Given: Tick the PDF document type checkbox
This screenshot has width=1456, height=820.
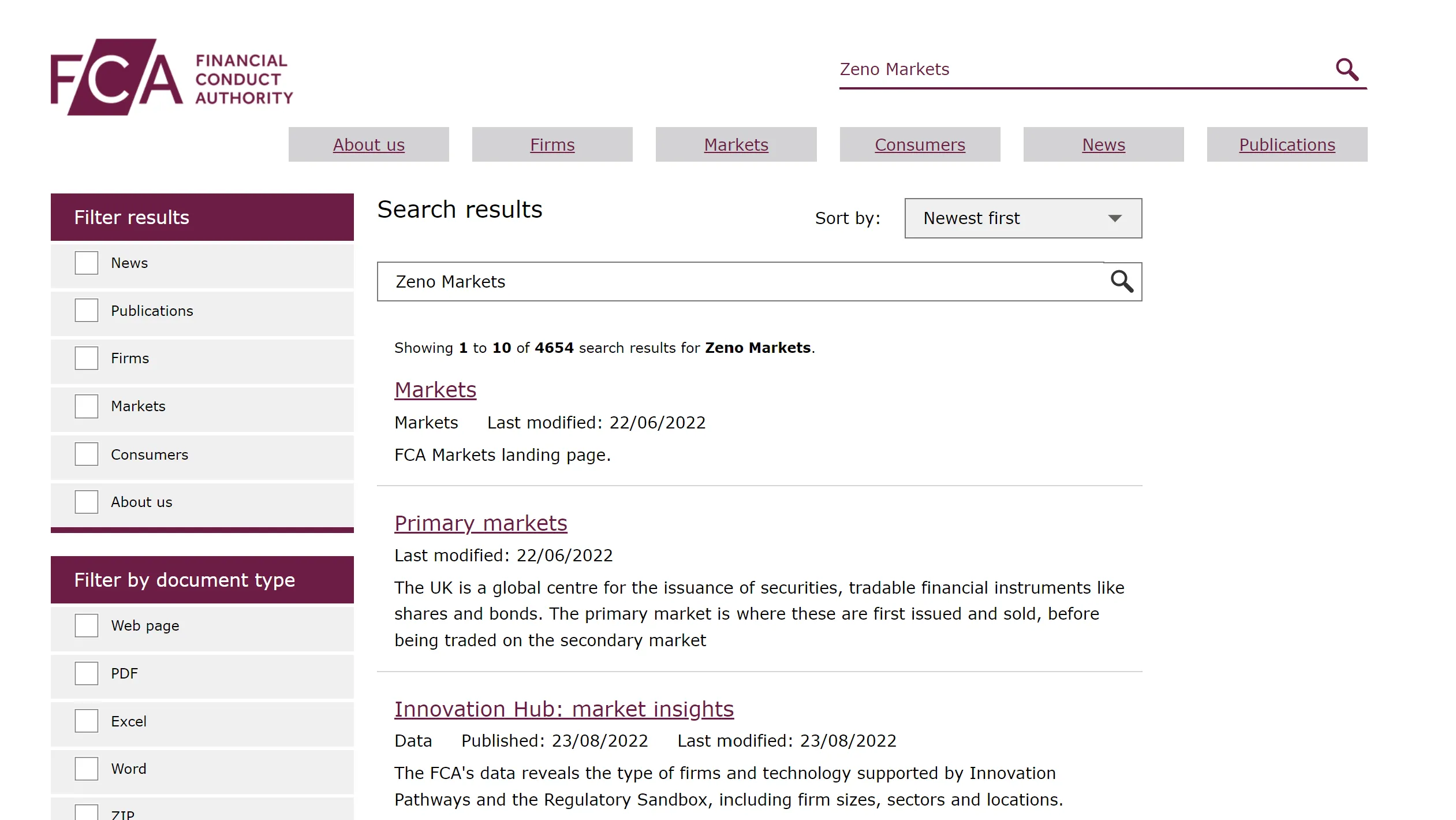Looking at the screenshot, I should point(87,673).
